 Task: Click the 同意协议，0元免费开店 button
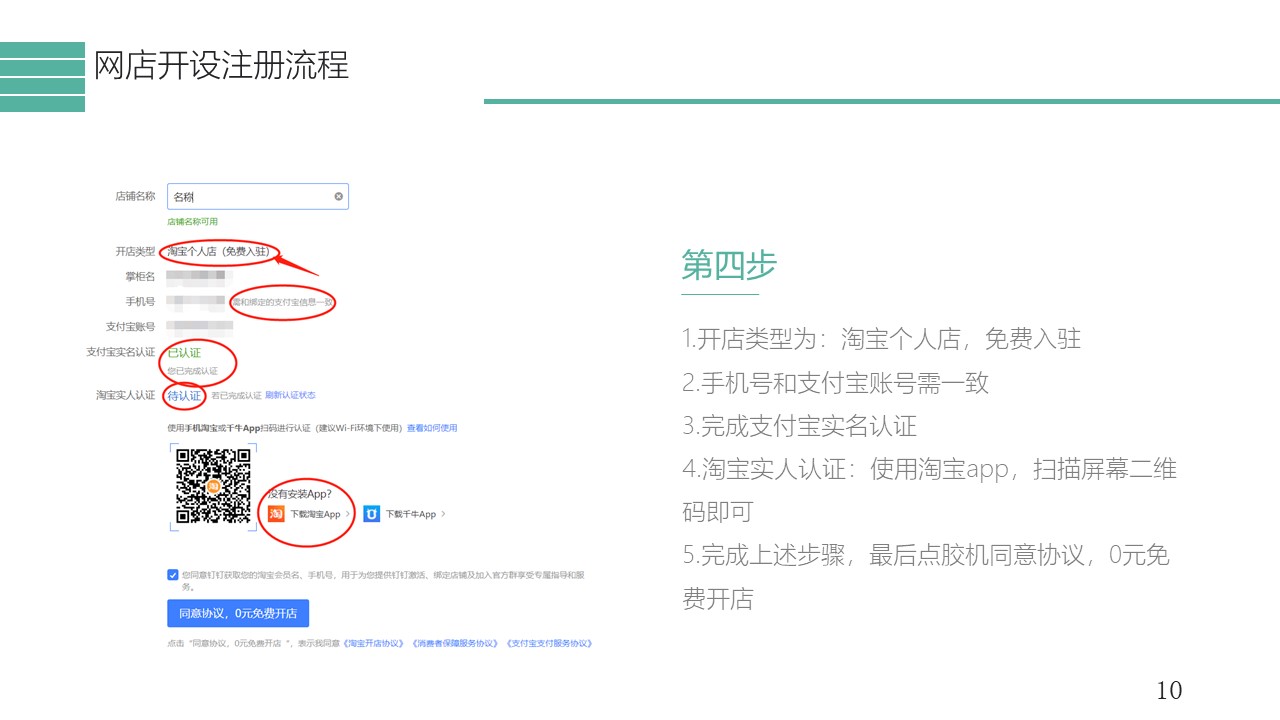pyautogui.click(x=238, y=613)
